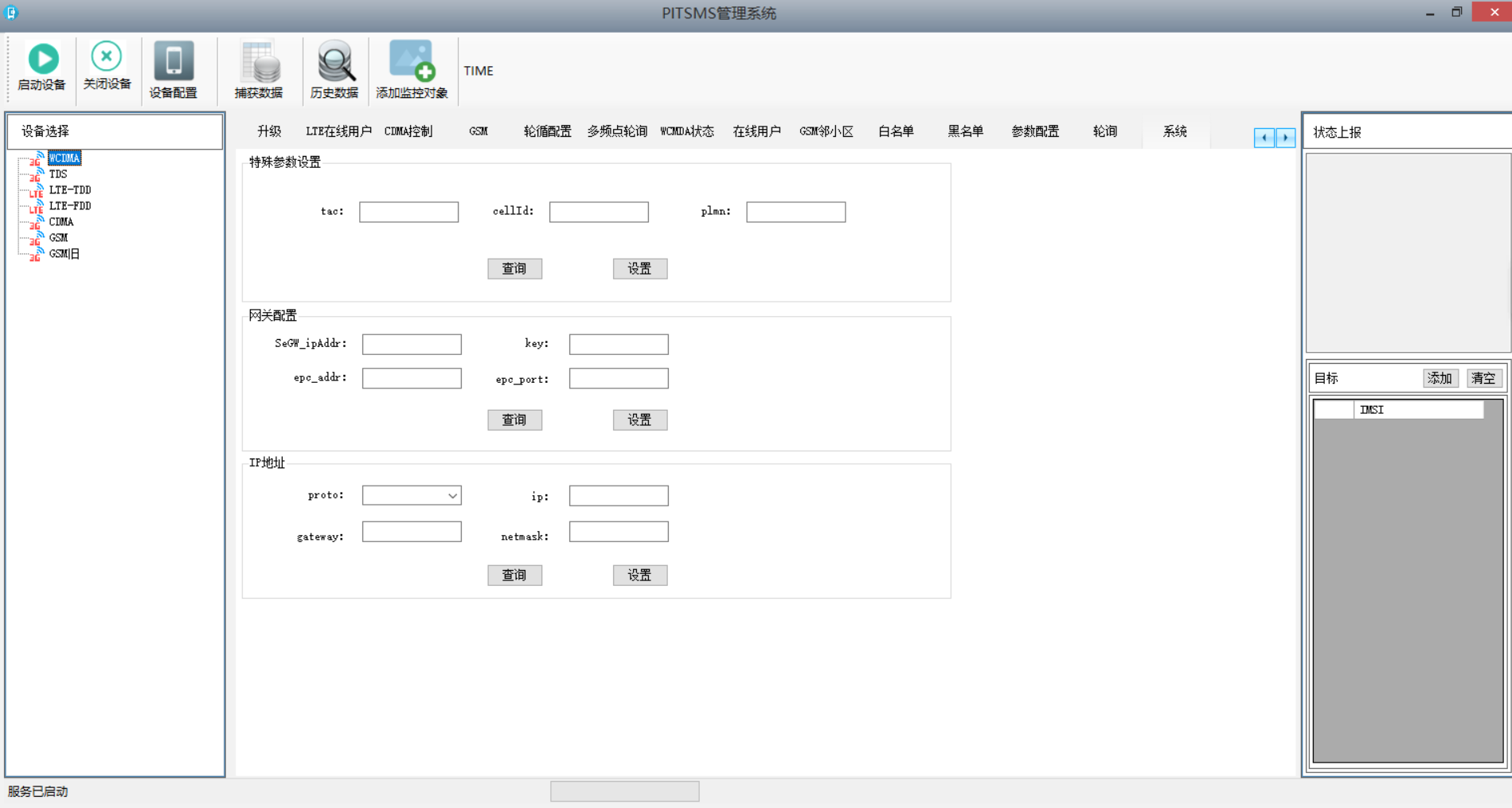The image size is (1512, 808).
Task: Click the application icon in the title bar
Action: click(x=10, y=12)
